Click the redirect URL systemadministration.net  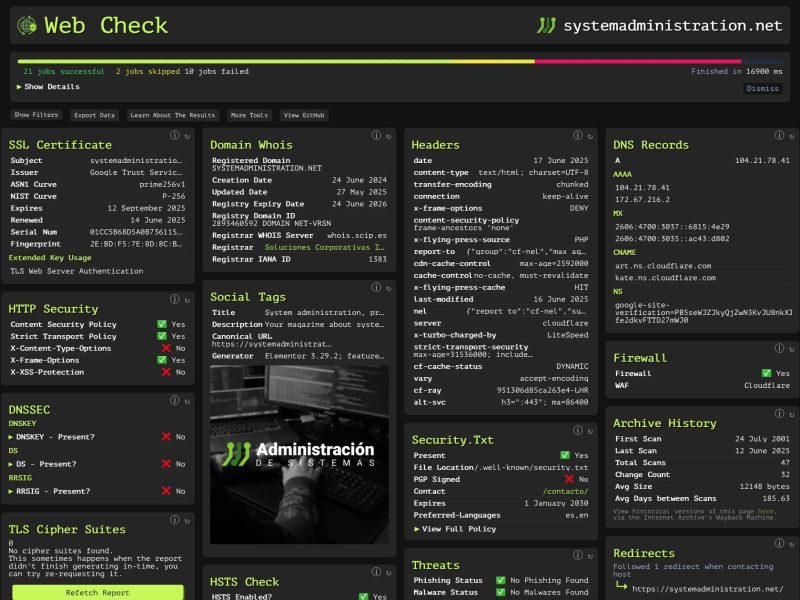[x=708, y=589]
